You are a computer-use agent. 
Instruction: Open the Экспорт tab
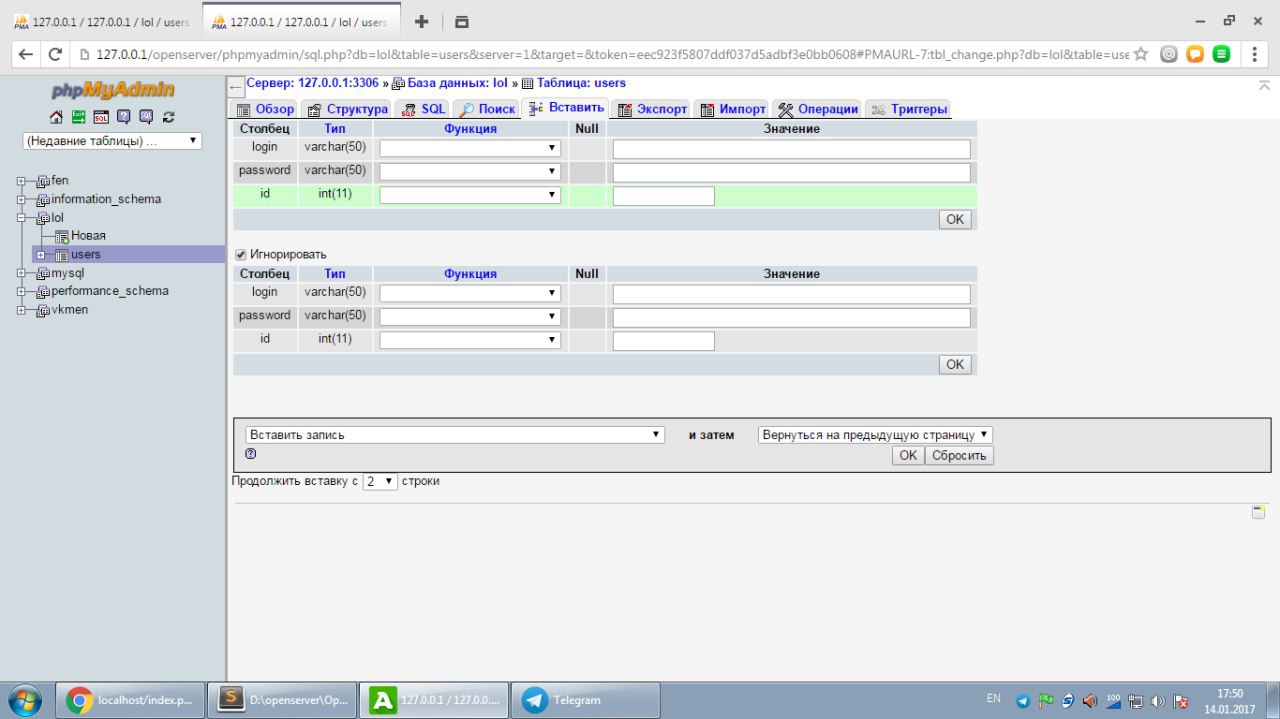click(653, 109)
